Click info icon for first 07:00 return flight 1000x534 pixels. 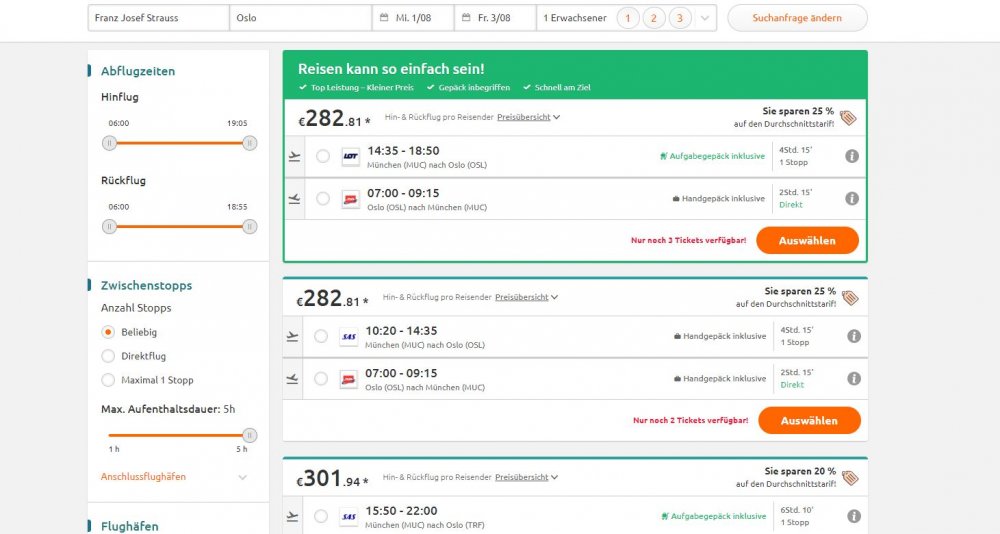[x=852, y=198]
